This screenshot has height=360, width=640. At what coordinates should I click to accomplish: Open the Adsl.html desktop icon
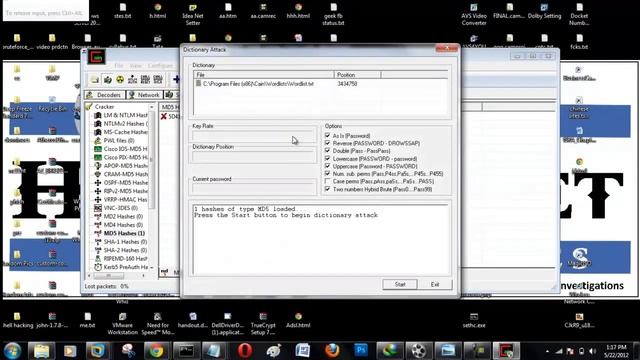tap(298, 321)
